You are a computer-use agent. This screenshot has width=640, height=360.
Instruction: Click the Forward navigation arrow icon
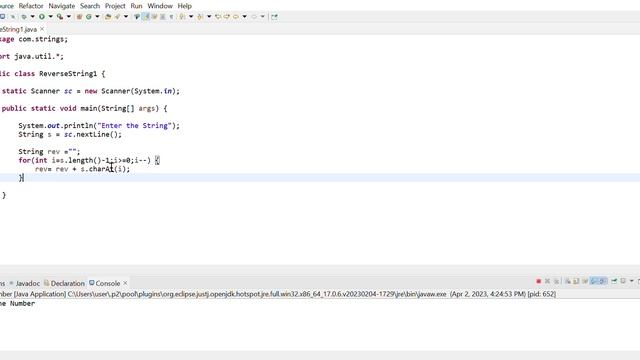[254, 17]
